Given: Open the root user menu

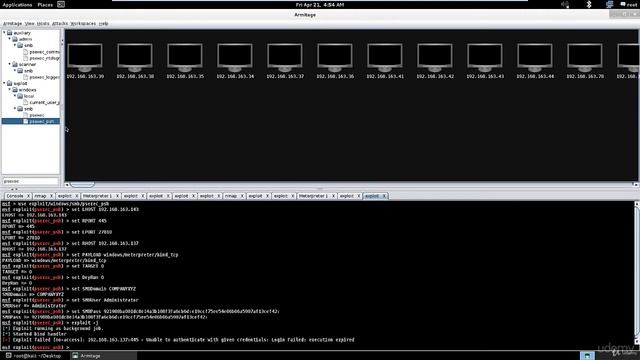Looking at the screenshot, I should point(629,4).
